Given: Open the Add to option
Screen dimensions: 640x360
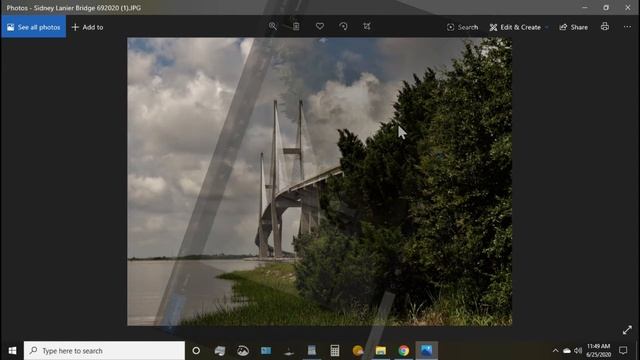Looking at the screenshot, I should point(87,27).
